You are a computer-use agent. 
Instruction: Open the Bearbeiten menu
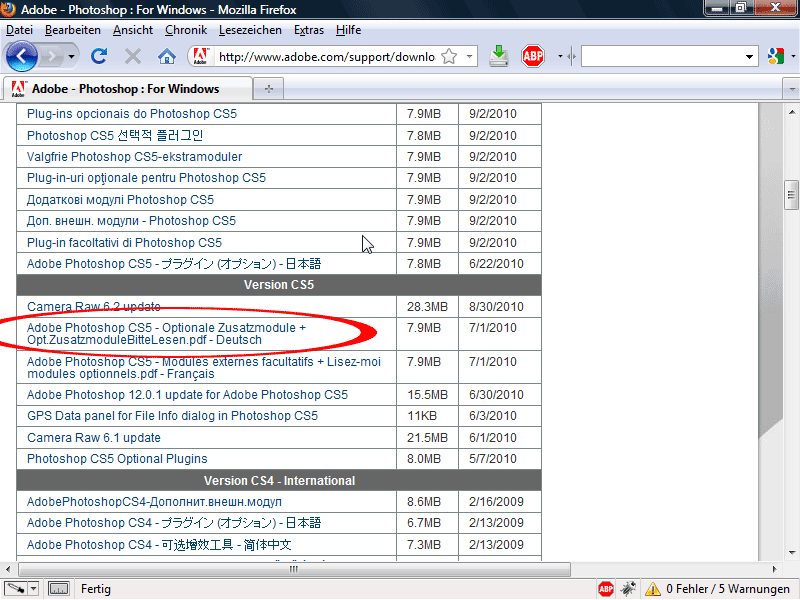pos(73,30)
